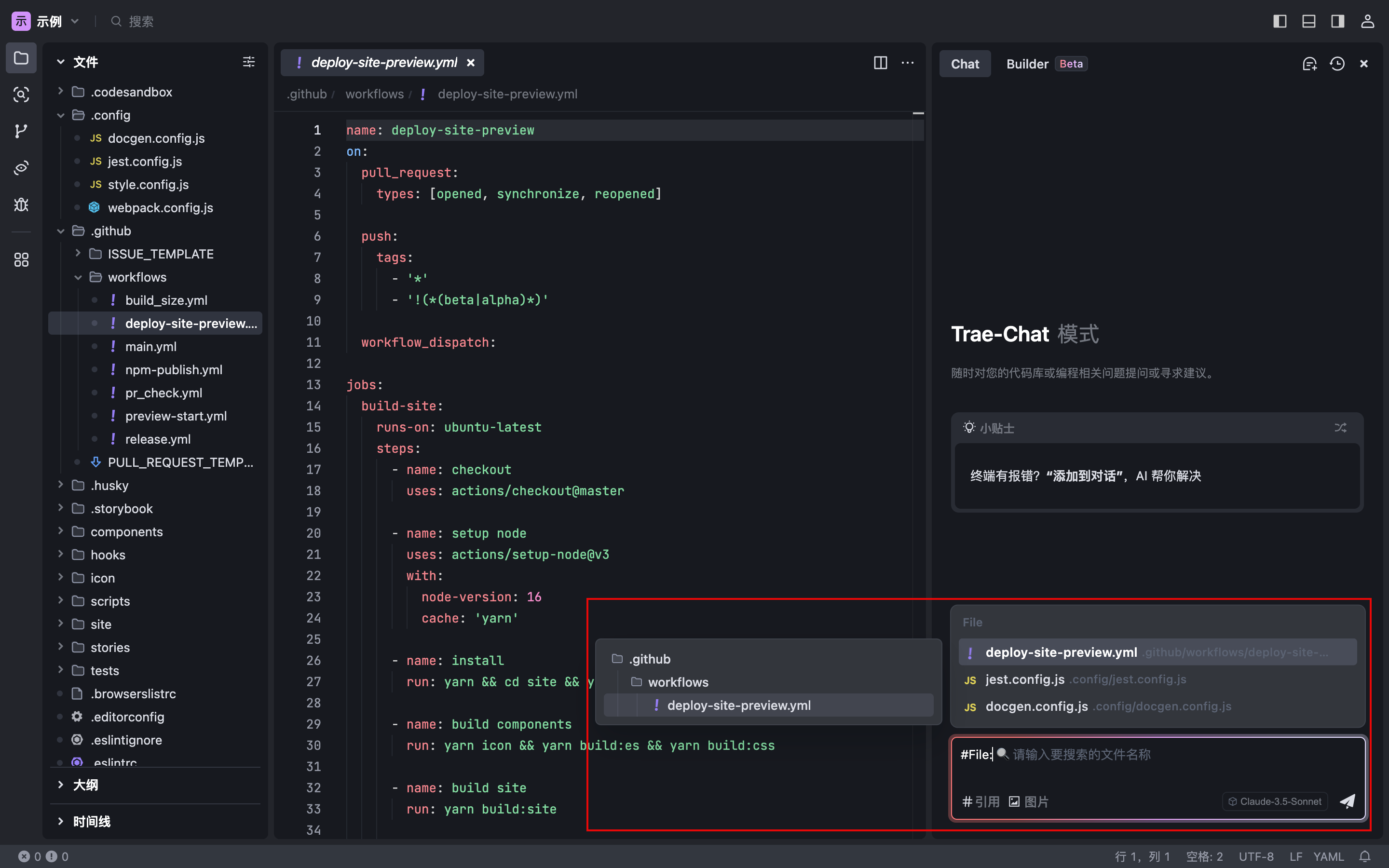Click the 图片 image button
Image resolution: width=1389 pixels, height=868 pixels.
pyautogui.click(x=1029, y=801)
